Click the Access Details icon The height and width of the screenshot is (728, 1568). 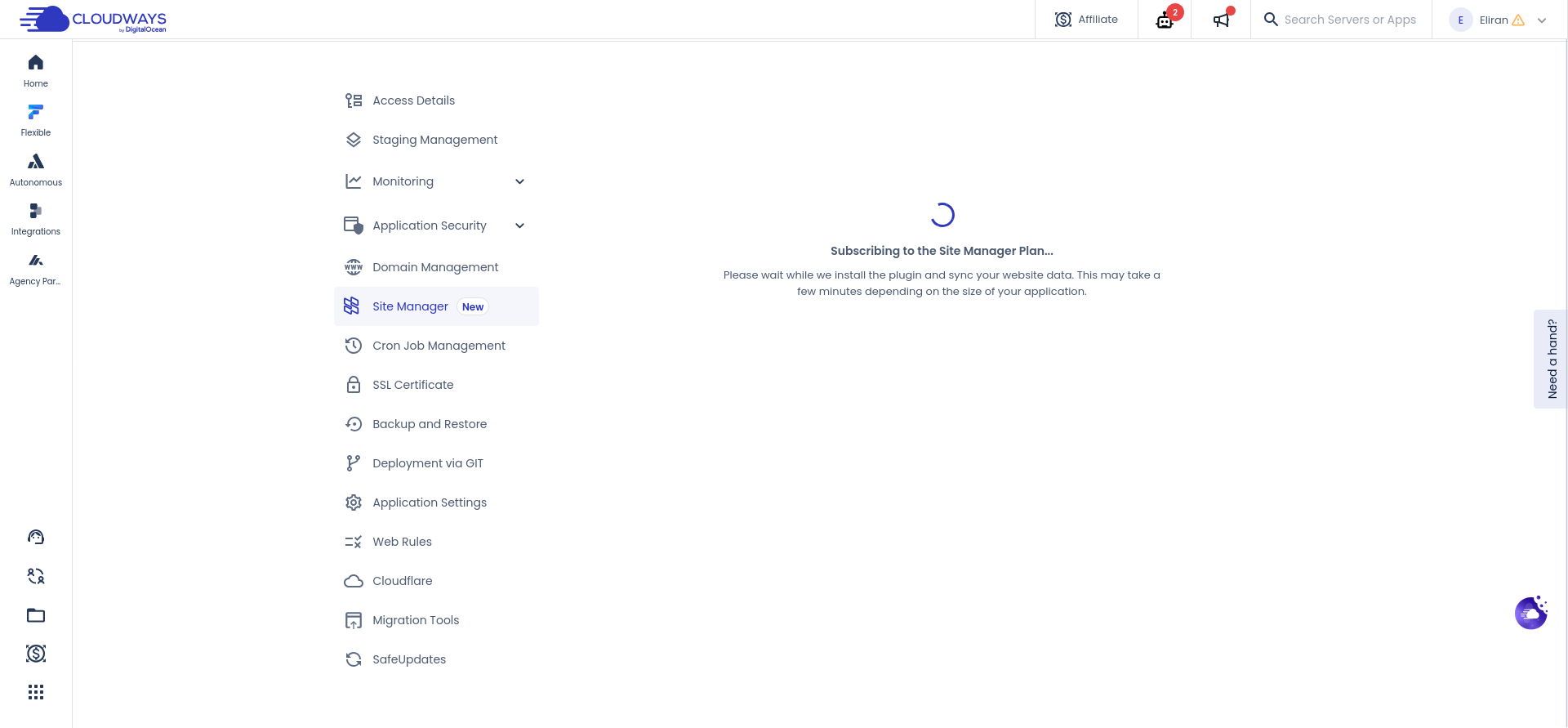tap(354, 100)
